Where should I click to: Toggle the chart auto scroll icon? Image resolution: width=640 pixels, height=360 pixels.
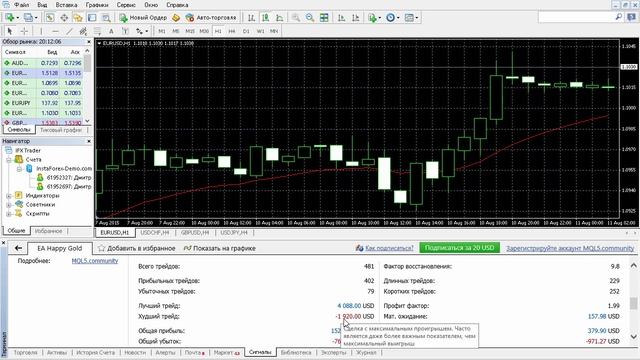[x=341, y=18]
